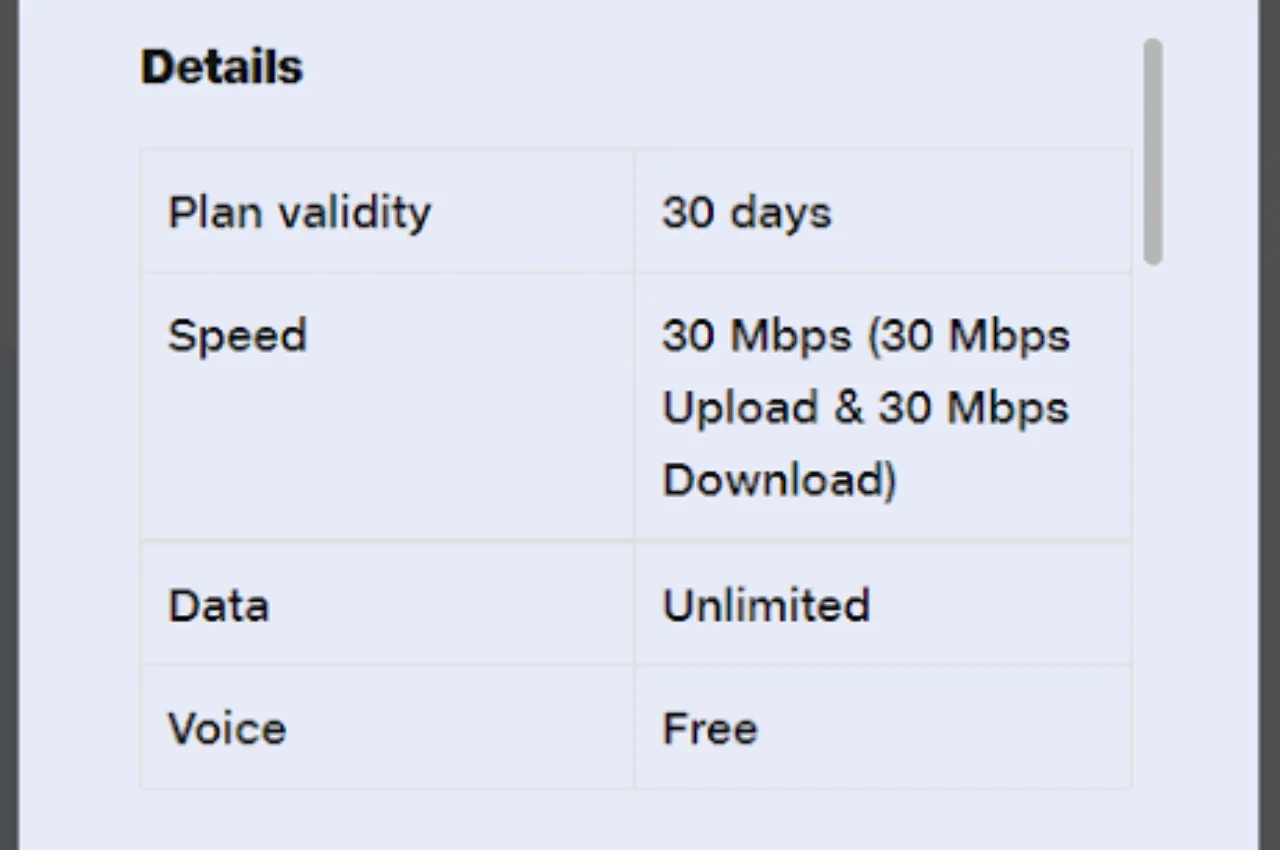Click the dark overlay right of panel
The image size is (1280, 850).
coord(1270,425)
